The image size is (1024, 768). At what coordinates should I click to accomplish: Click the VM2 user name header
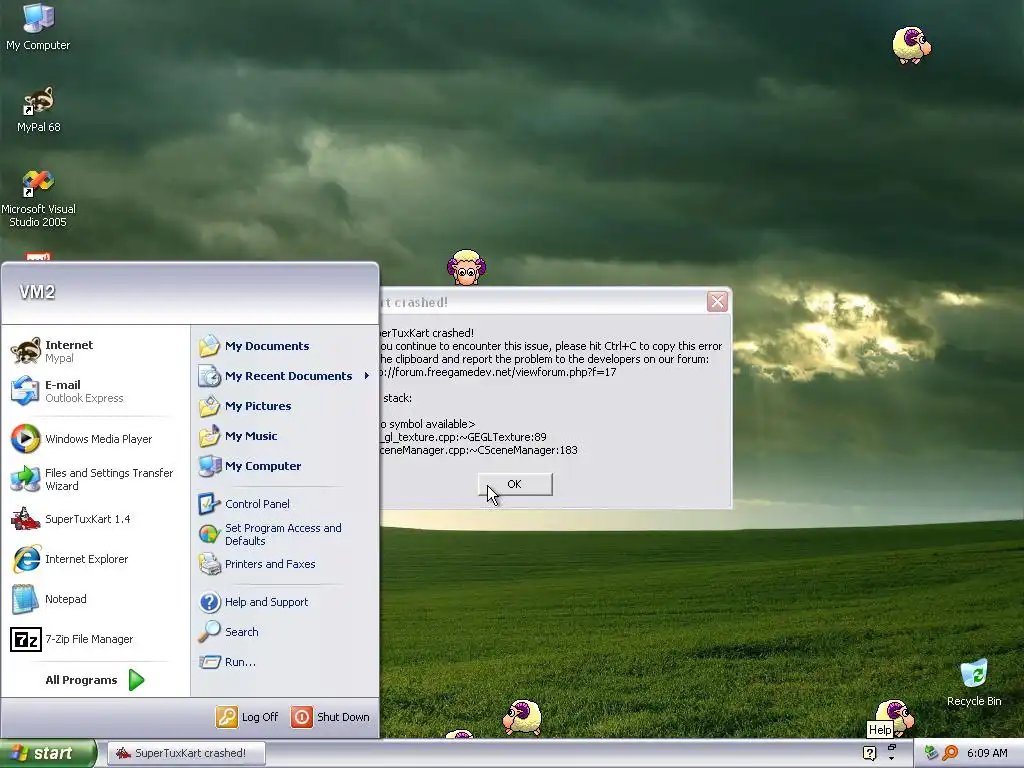click(37, 292)
